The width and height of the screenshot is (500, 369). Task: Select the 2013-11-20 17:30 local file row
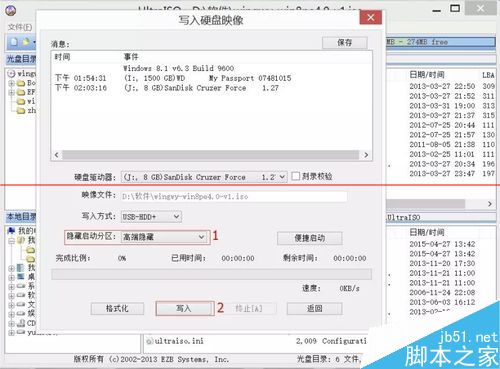click(442, 263)
